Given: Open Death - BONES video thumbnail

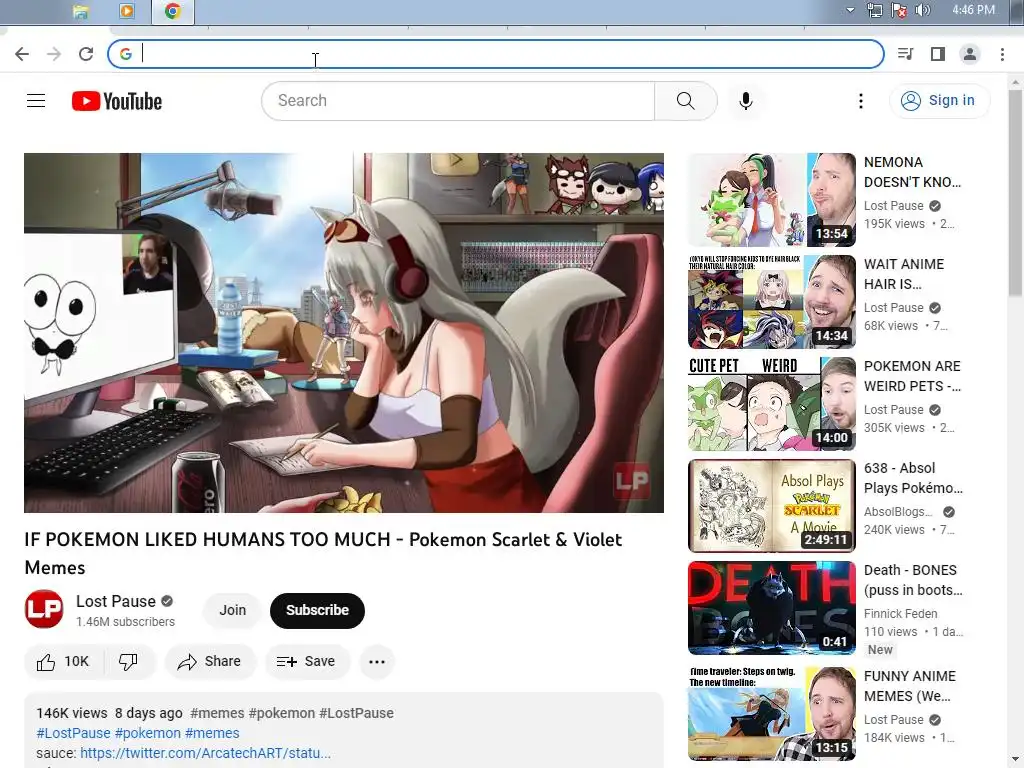Looking at the screenshot, I should [771, 607].
